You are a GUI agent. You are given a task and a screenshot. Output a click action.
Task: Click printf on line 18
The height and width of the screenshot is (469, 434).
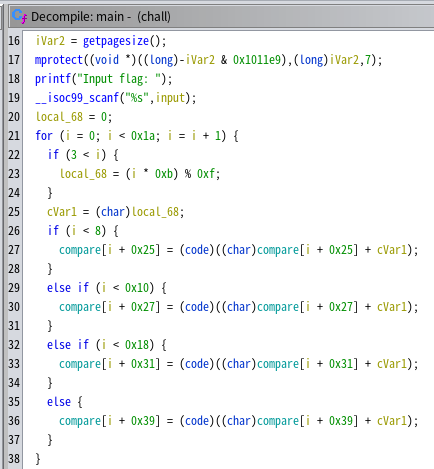point(53,79)
